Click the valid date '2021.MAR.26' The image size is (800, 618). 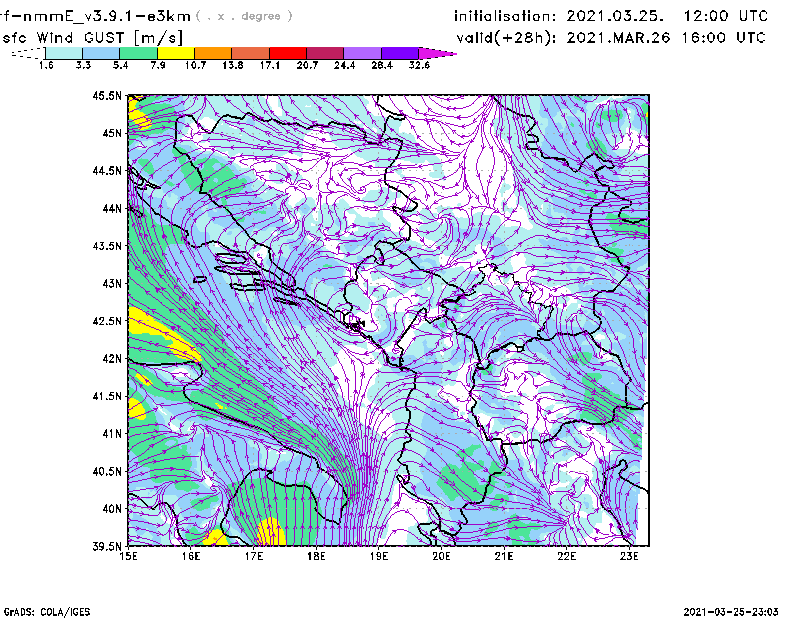pos(618,38)
